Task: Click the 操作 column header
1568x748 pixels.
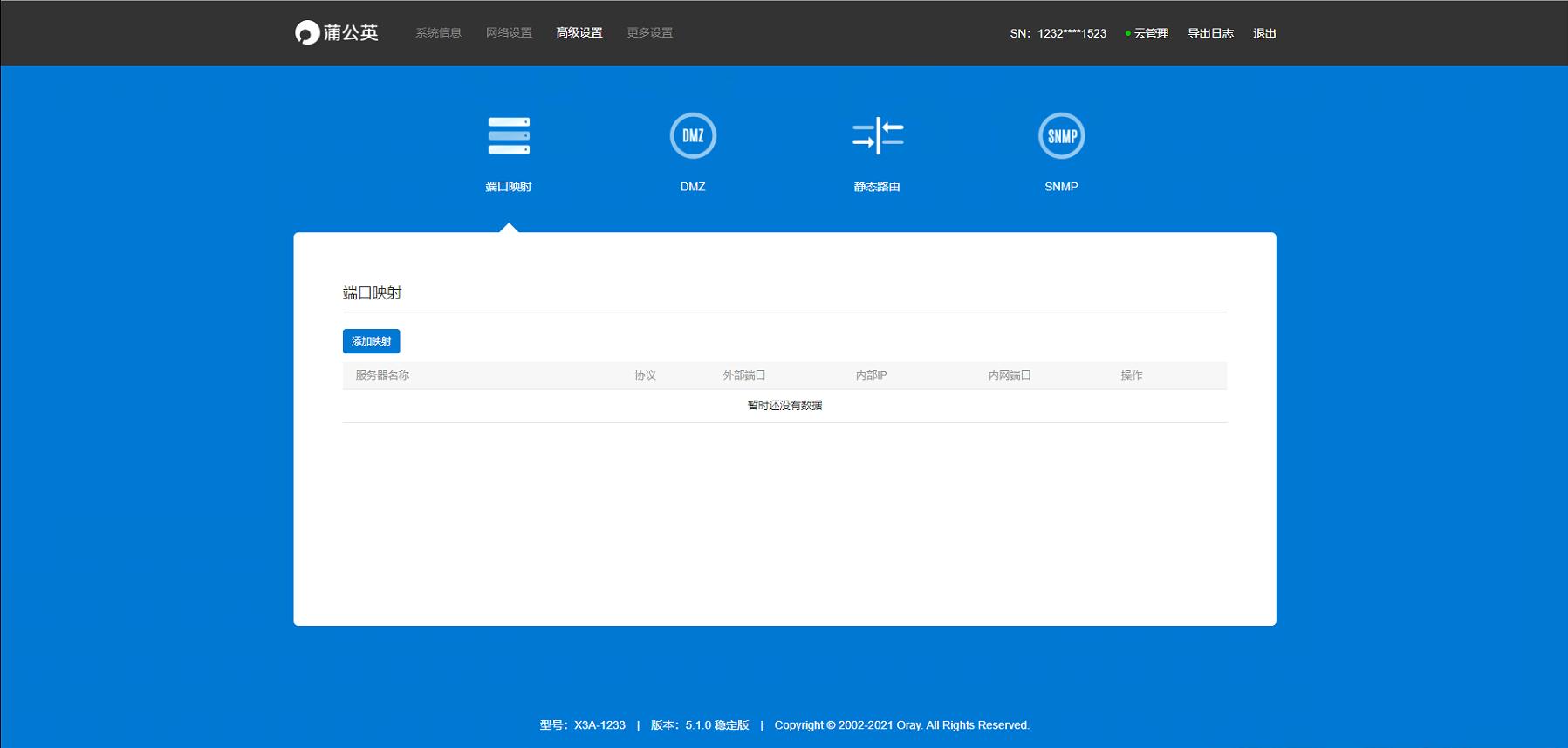Action: (x=1132, y=375)
